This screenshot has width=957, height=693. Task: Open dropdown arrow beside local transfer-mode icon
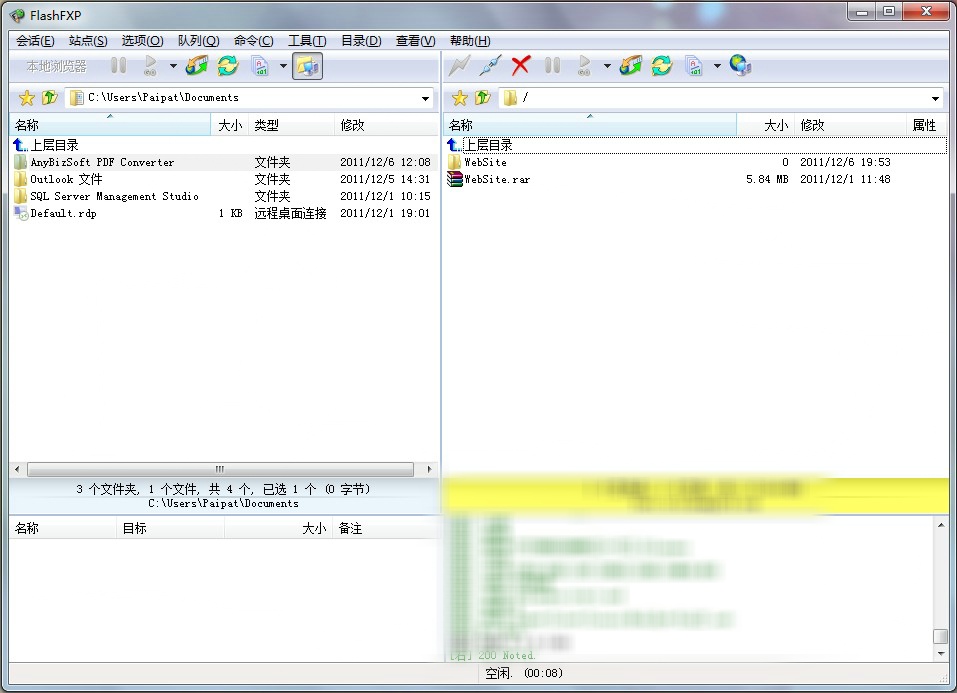[x=283, y=67]
